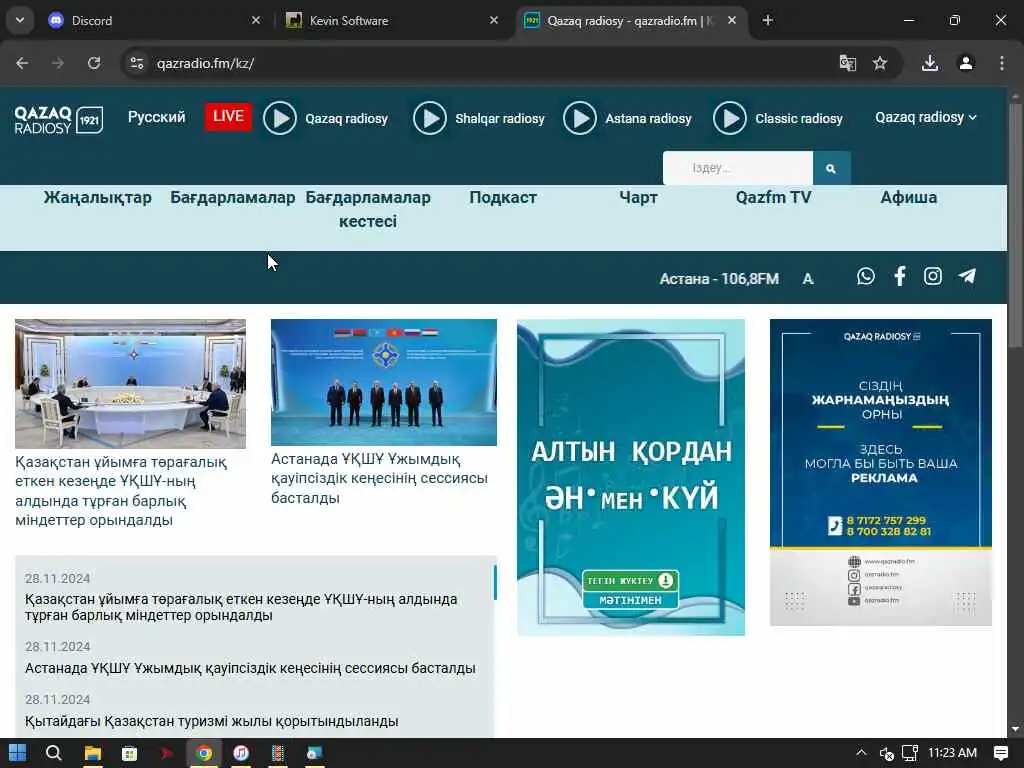Click inside the Іздеу search field
The image size is (1024, 768).
point(738,168)
